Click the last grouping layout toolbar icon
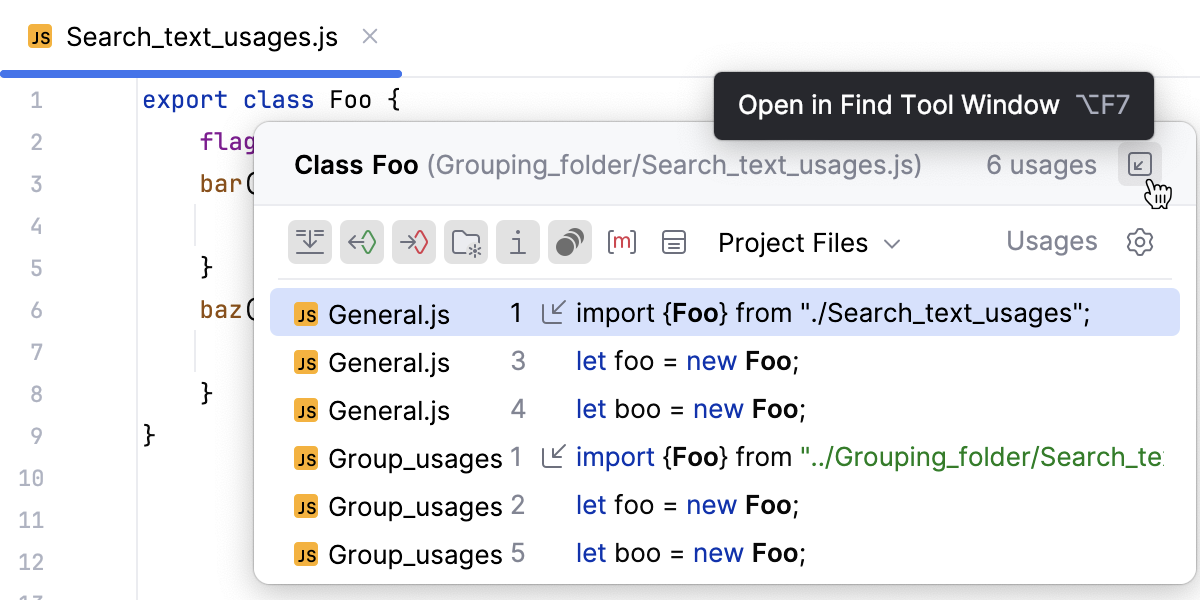This screenshot has height=600, width=1200. (x=676, y=241)
